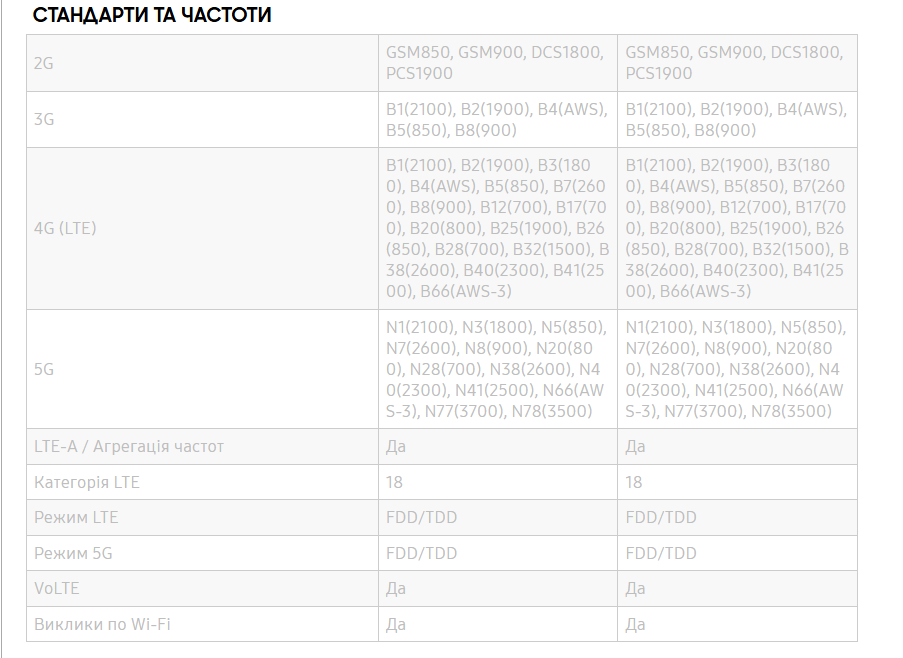Click the middle column Wi-Fi calls Да value

pyautogui.click(x=396, y=624)
